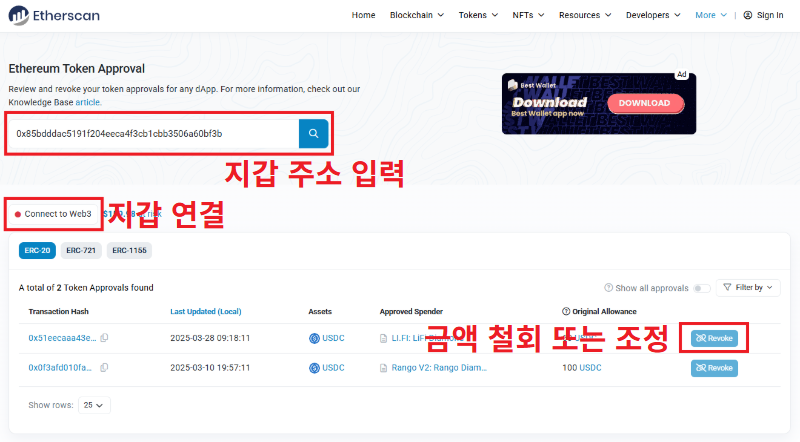
Task: Open Rango V2: Rango Diam spender link
Action: click(x=439, y=367)
